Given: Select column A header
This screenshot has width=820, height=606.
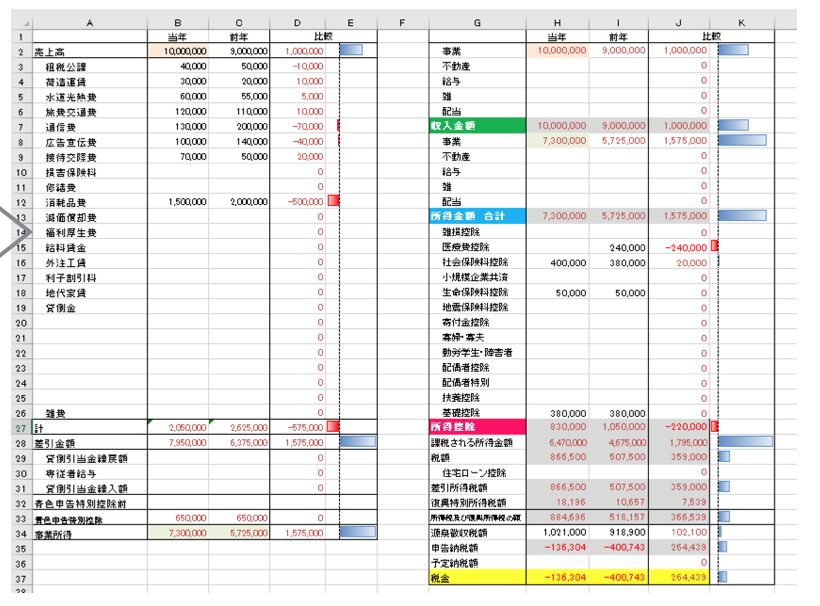Looking at the screenshot, I should 90,22.
